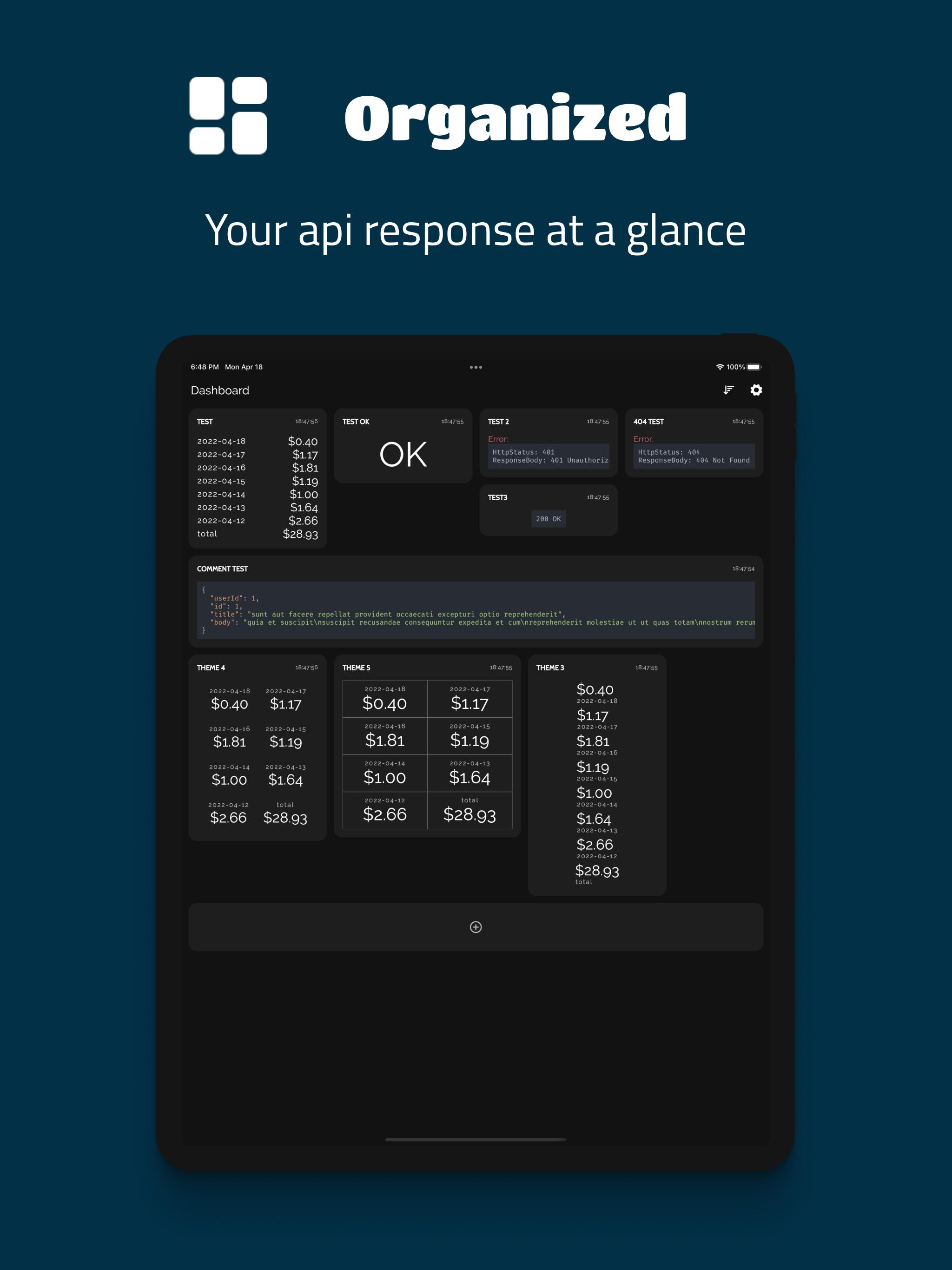The width and height of the screenshot is (952, 1270).
Task: Open the TEST OK widget title
Action: (356, 422)
